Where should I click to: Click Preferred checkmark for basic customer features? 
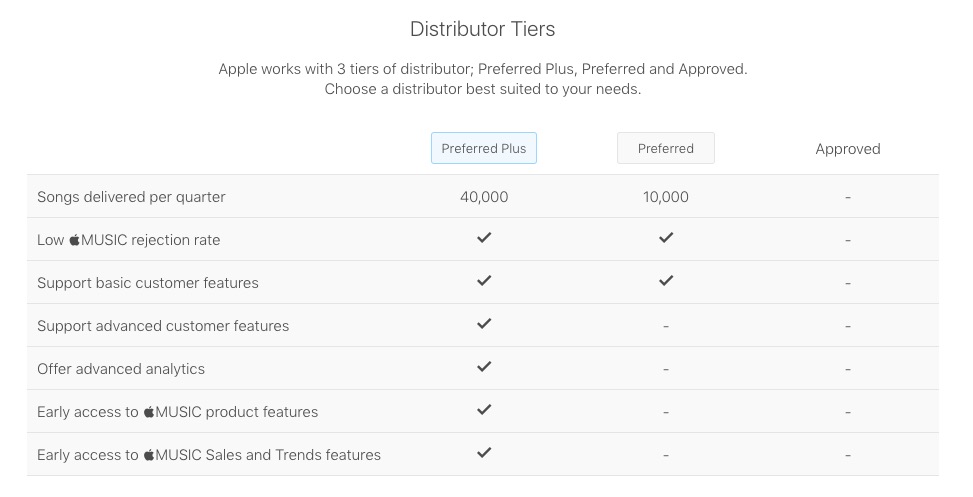pos(666,280)
